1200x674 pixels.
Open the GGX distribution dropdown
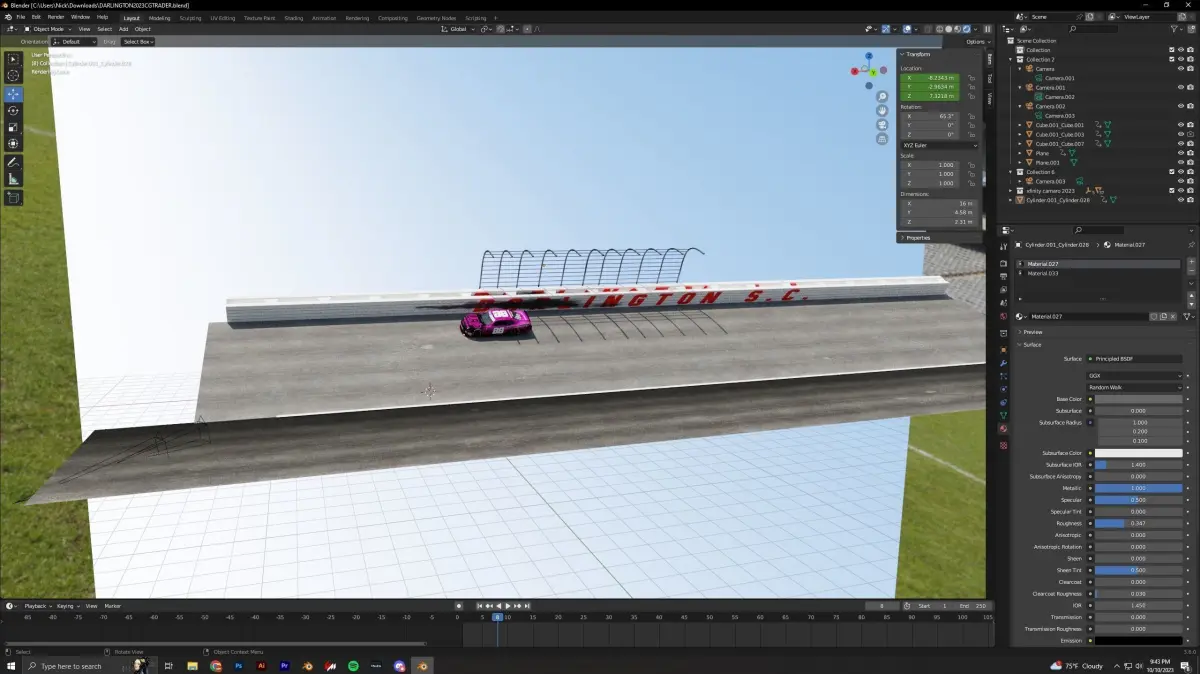tap(1135, 376)
